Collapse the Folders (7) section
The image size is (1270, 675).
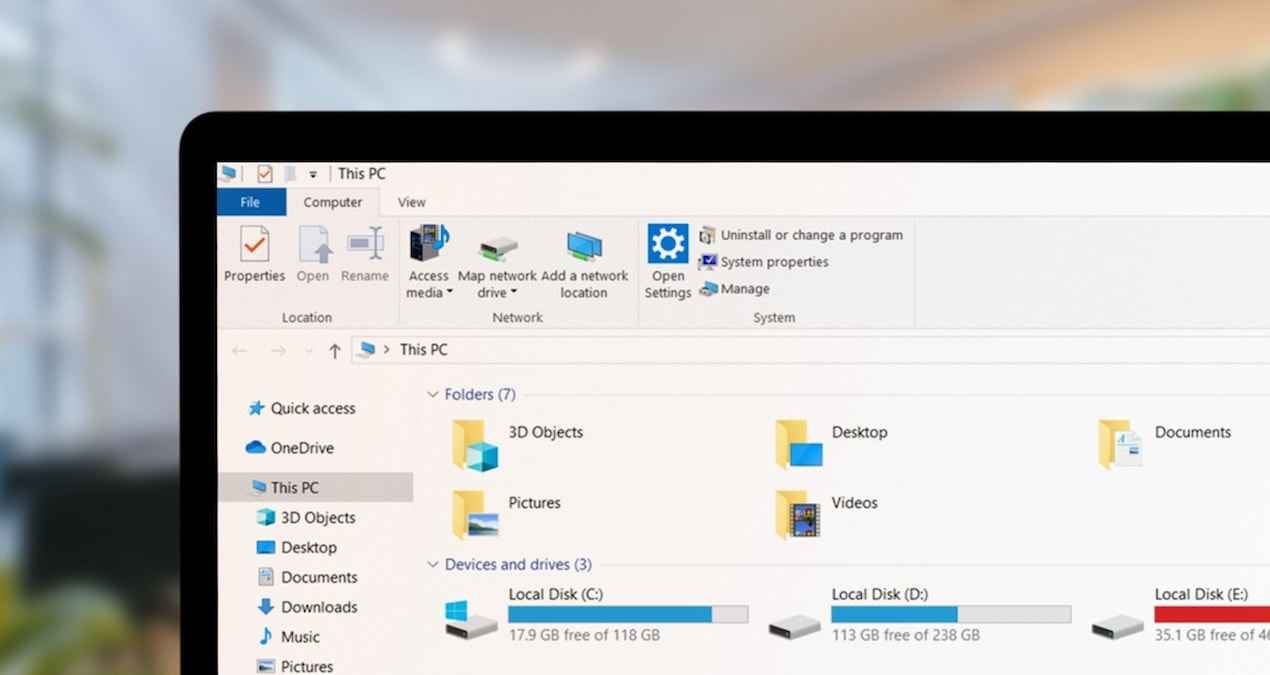pos(432,394)
